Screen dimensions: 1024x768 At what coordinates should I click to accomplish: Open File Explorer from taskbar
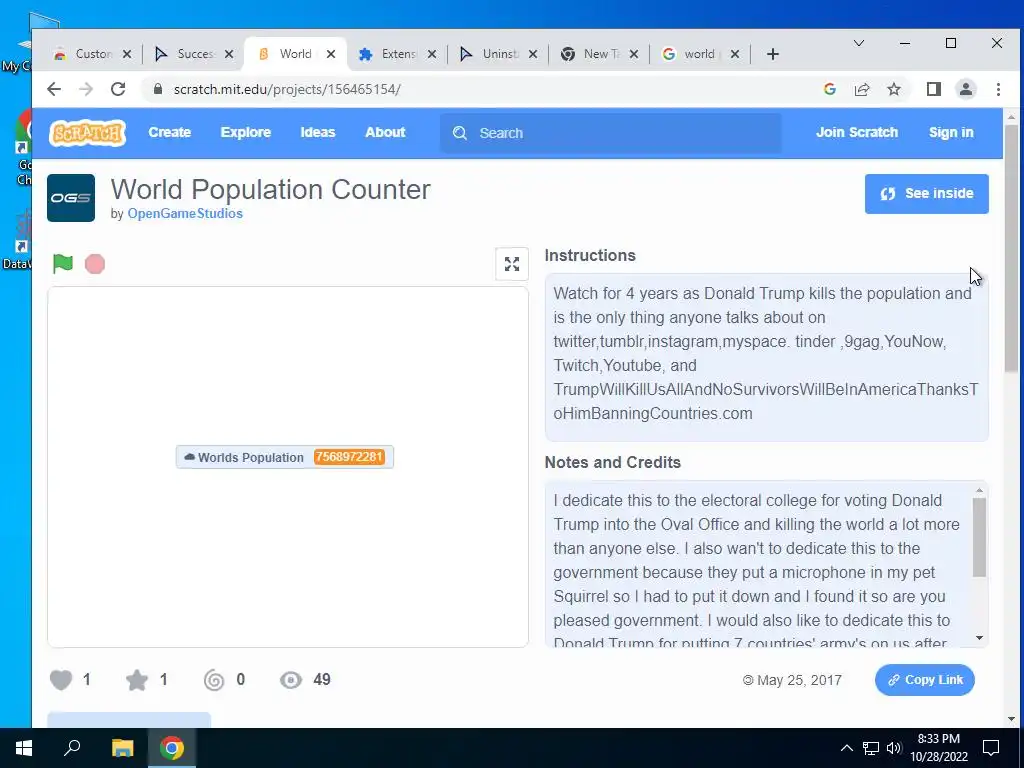tap(122, 748)
